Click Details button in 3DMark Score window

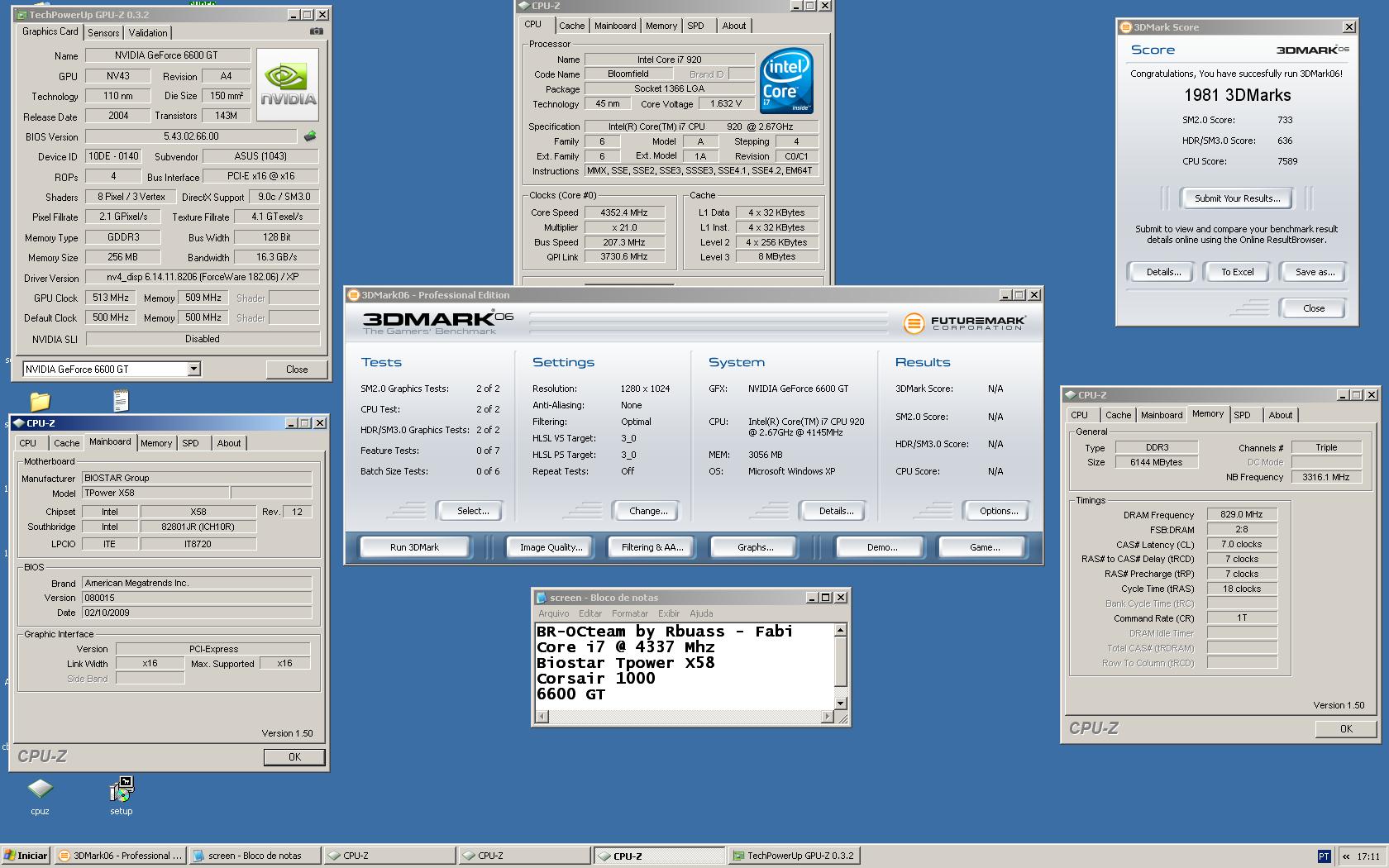pos(1163,272)
